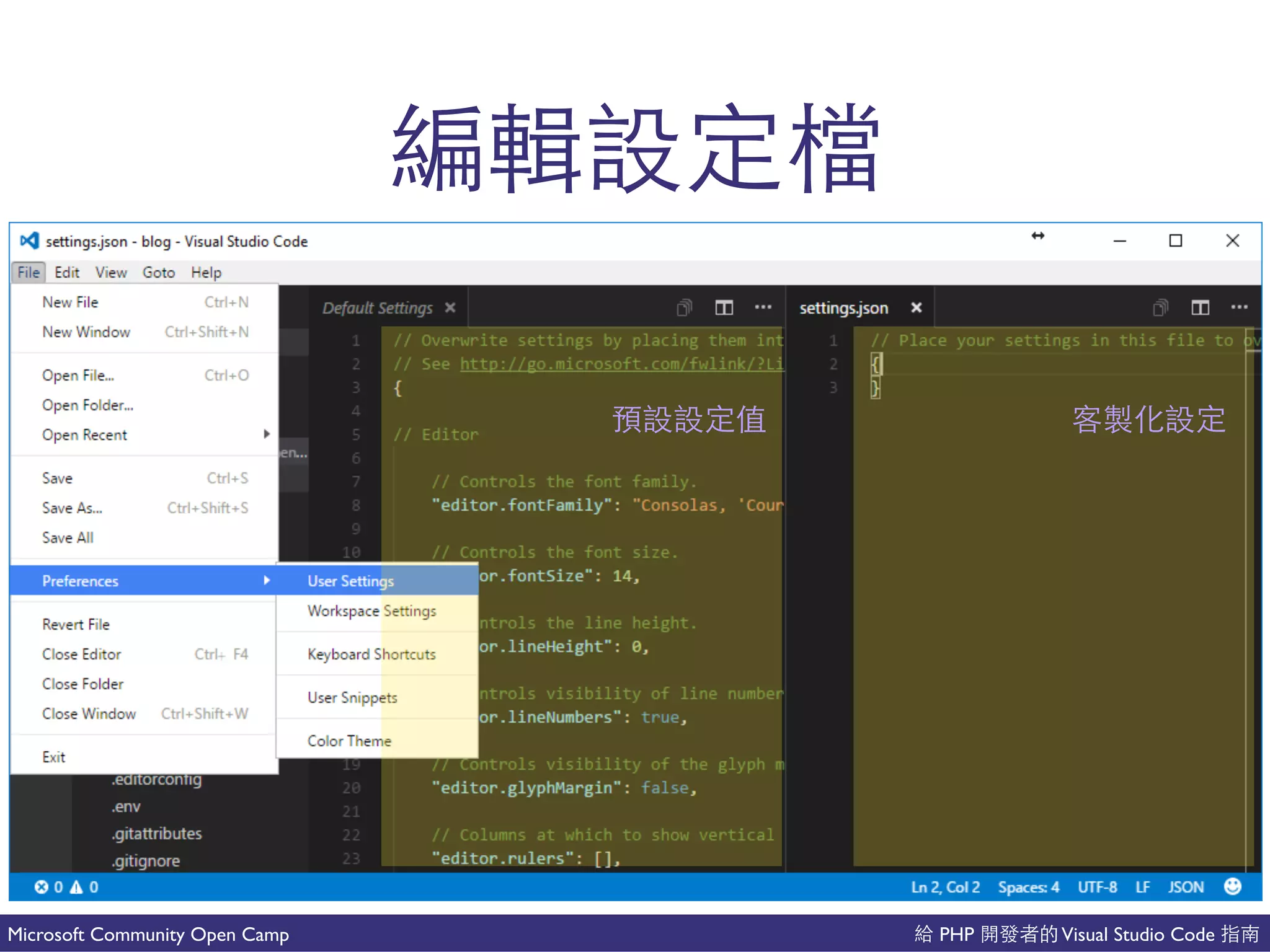Send feedback via the smiley icon
The image size is (1270, 952).
point(1233,886)
